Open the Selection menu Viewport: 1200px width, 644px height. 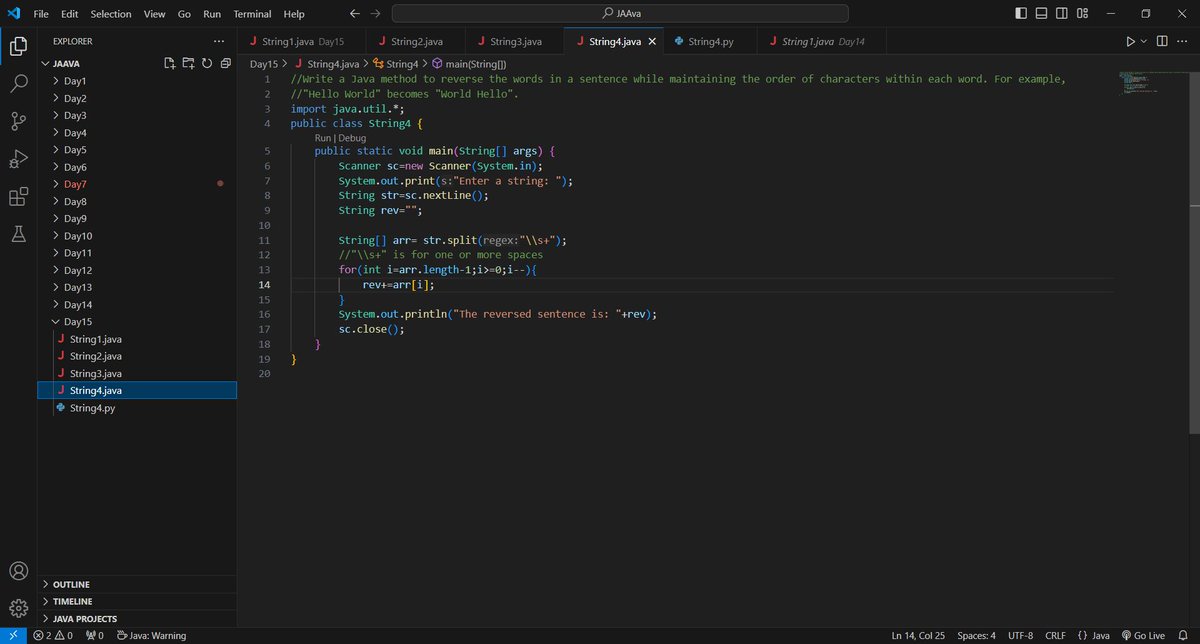pos(111,14)
